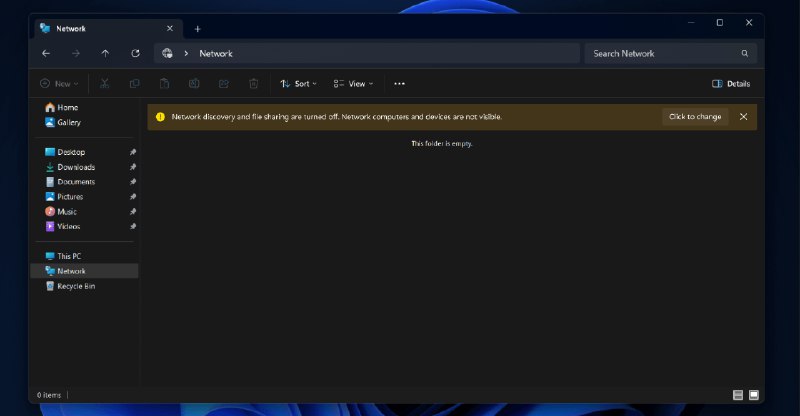Click the Click to change button

tap(695, 116)
